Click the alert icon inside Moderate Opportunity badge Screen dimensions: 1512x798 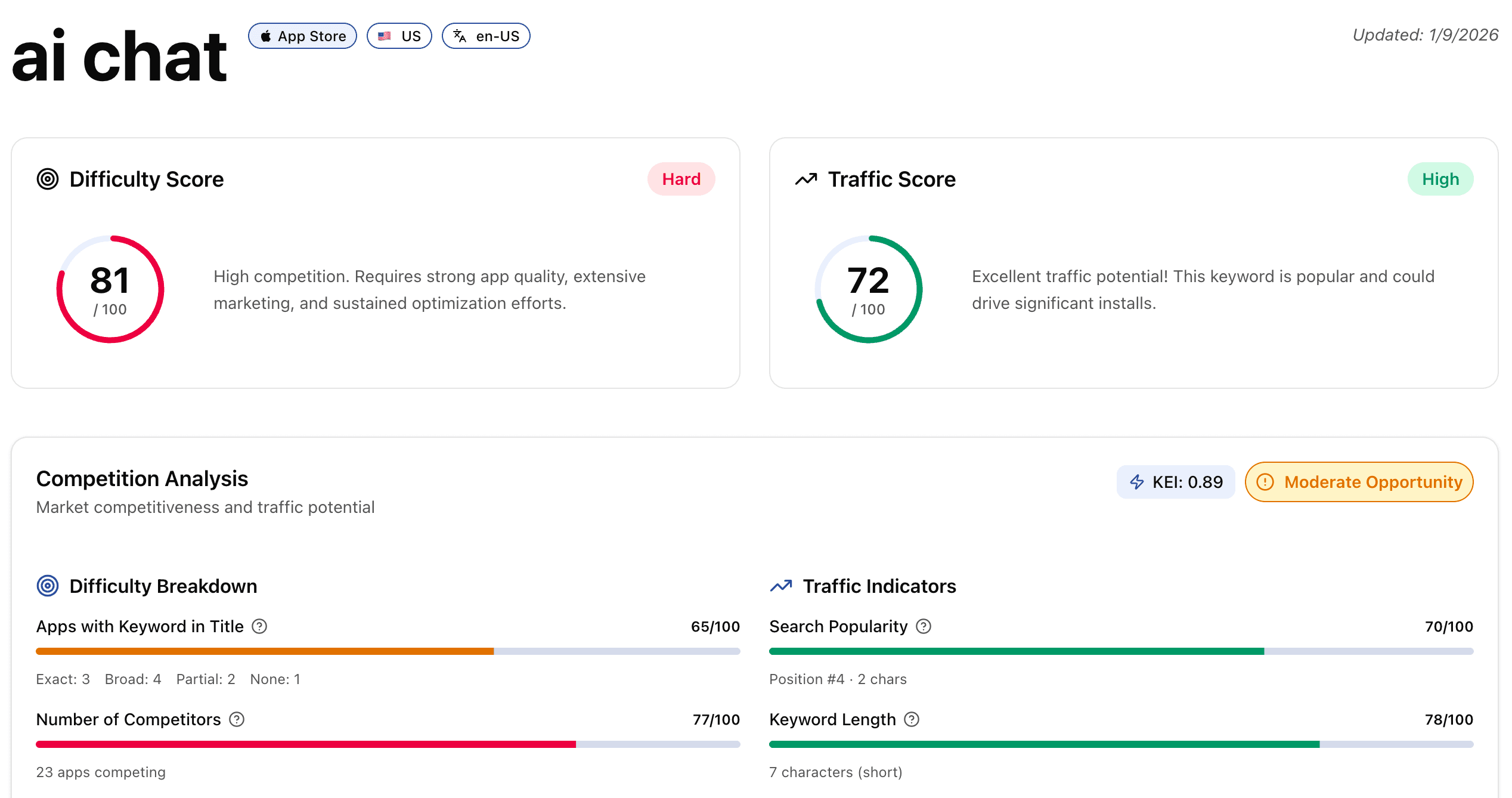1266,482
